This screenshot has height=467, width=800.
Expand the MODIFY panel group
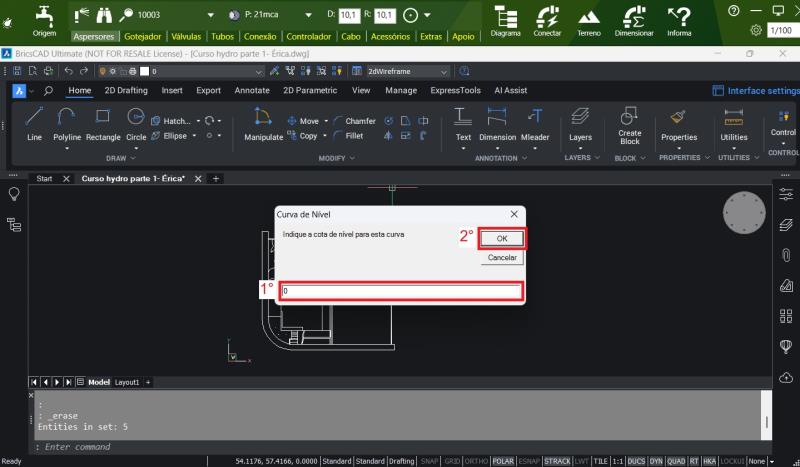coord(337,158)
